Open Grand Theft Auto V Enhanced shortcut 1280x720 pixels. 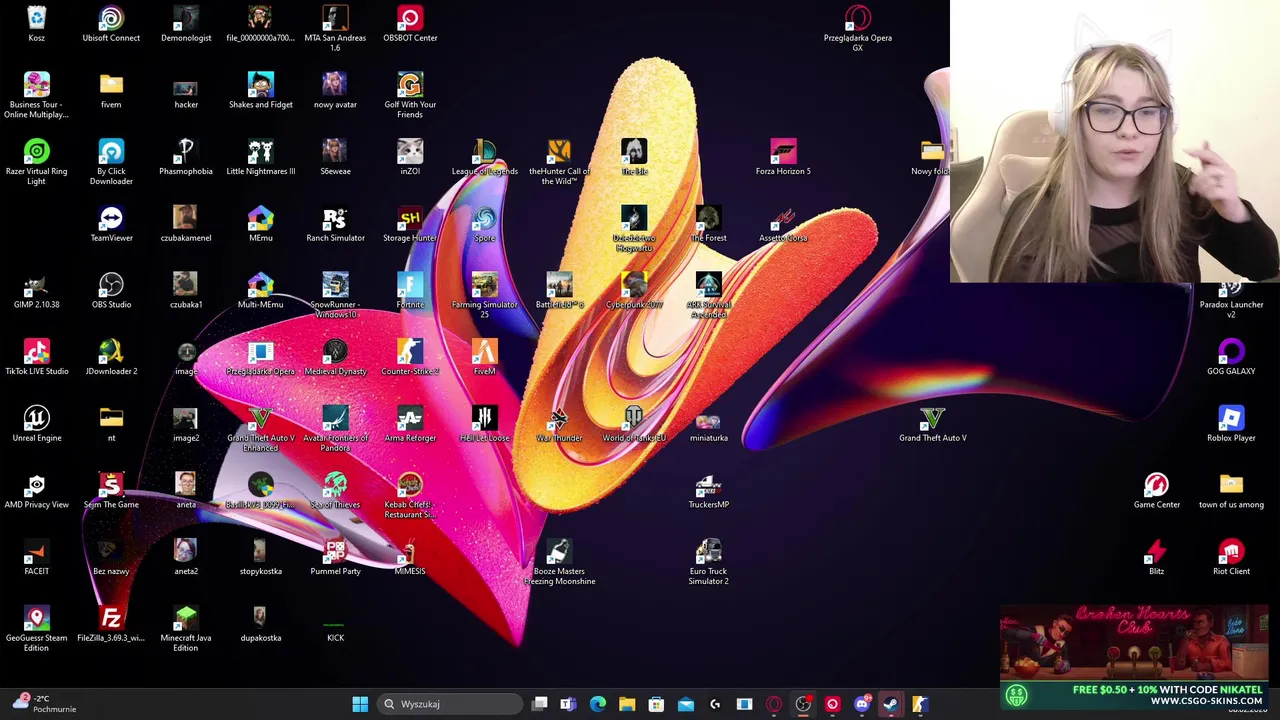click(x=261, y=429)
